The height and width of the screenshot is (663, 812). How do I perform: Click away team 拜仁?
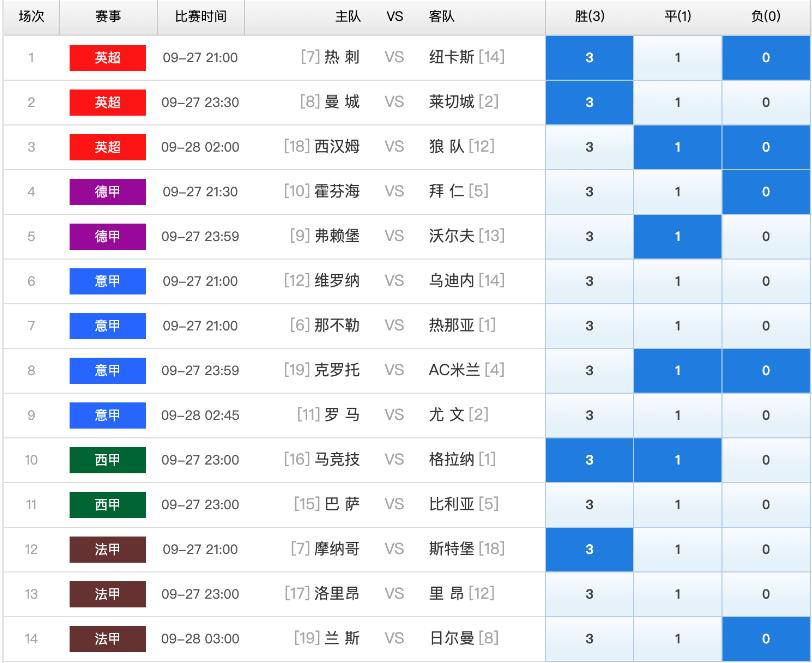(x=446, y=191)
